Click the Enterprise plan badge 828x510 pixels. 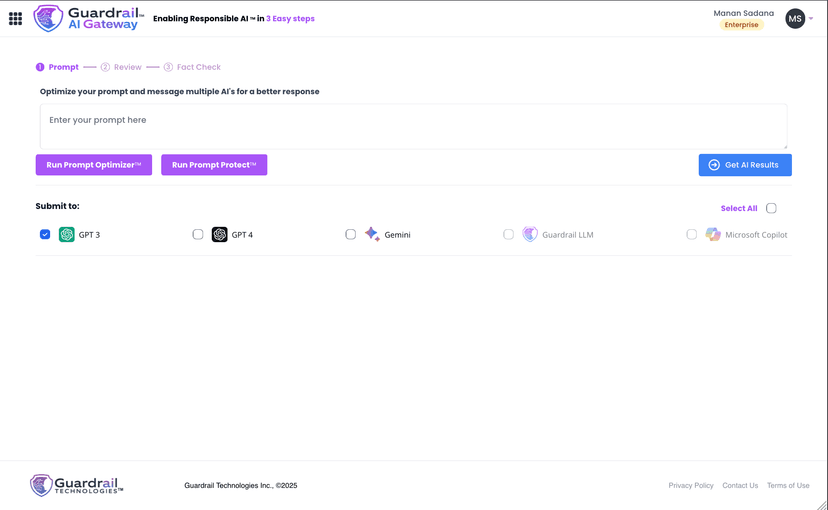pyautogui.click(x=741, y=25)
